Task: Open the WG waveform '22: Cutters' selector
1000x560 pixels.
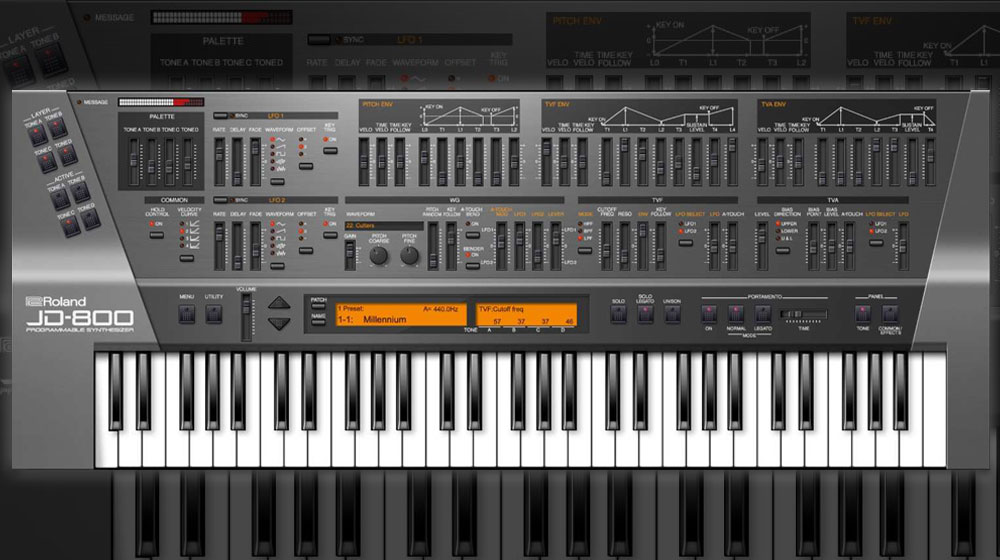Action: [x=384, y=226]
